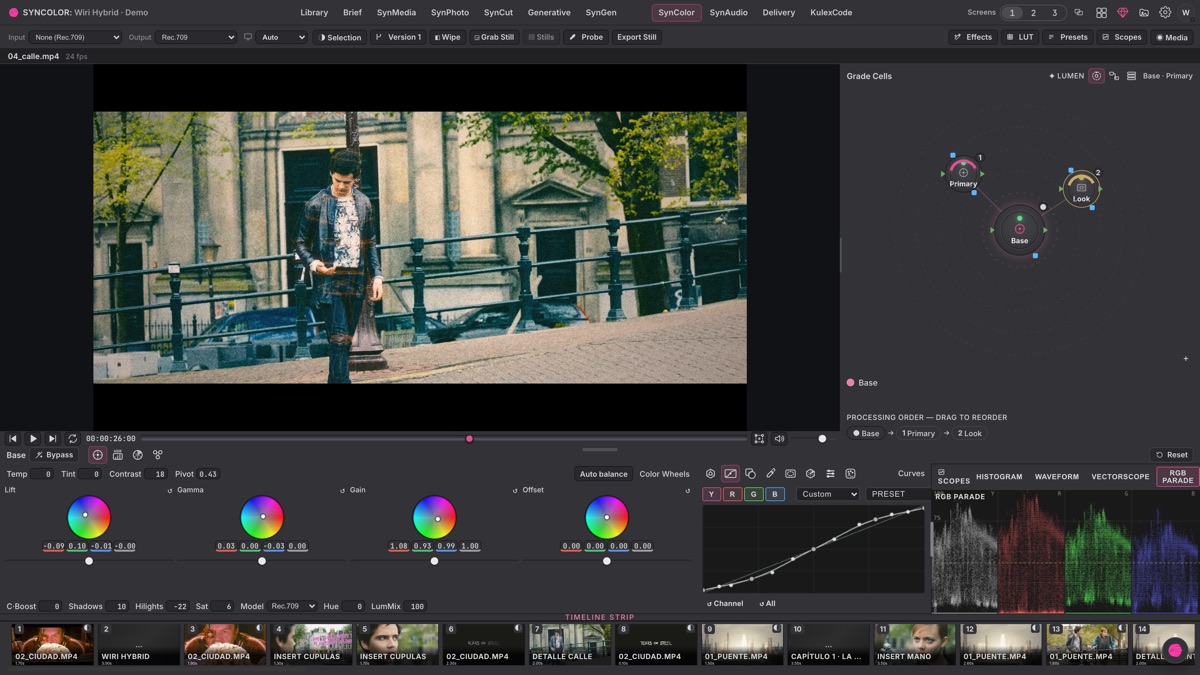Viewport: 1200px width, 675px height.
Task: Click the cube LUT tool icon
Action: [x=810, y=474]
